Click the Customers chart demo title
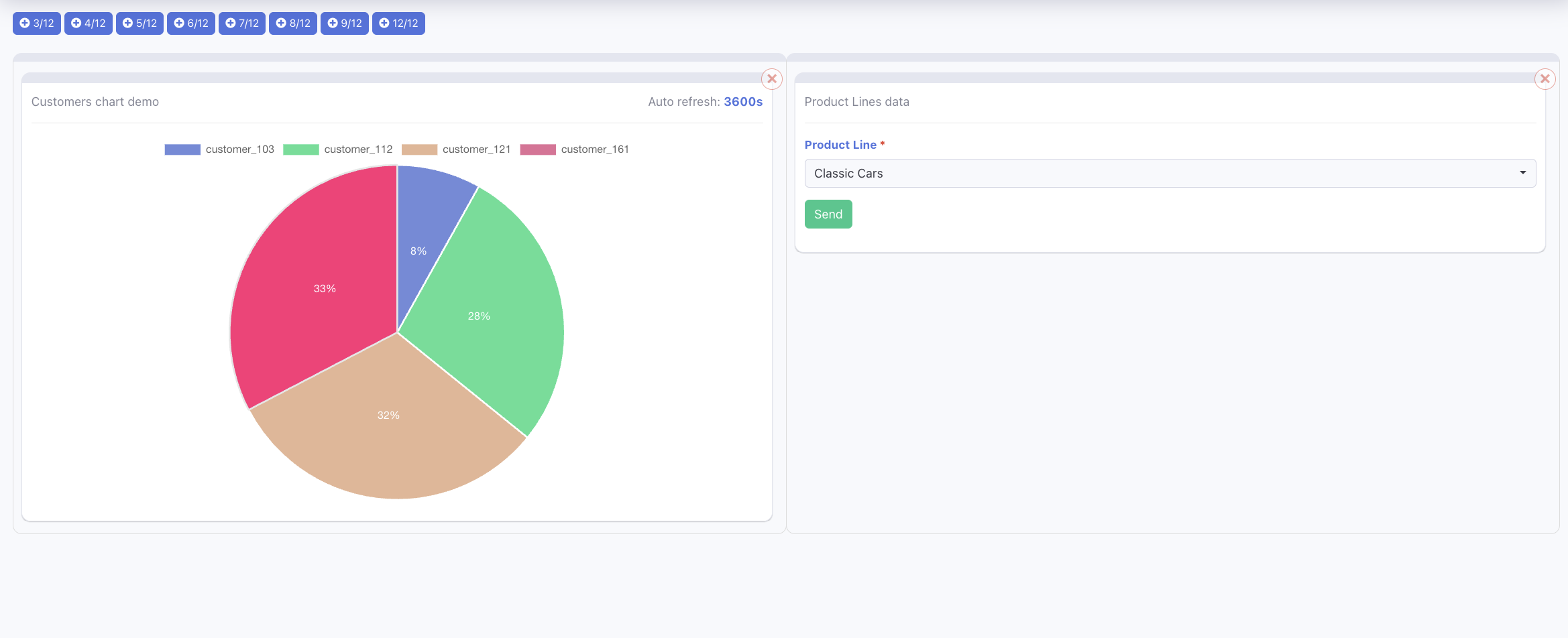1568x638 pixels. click(x=95, y=102)
